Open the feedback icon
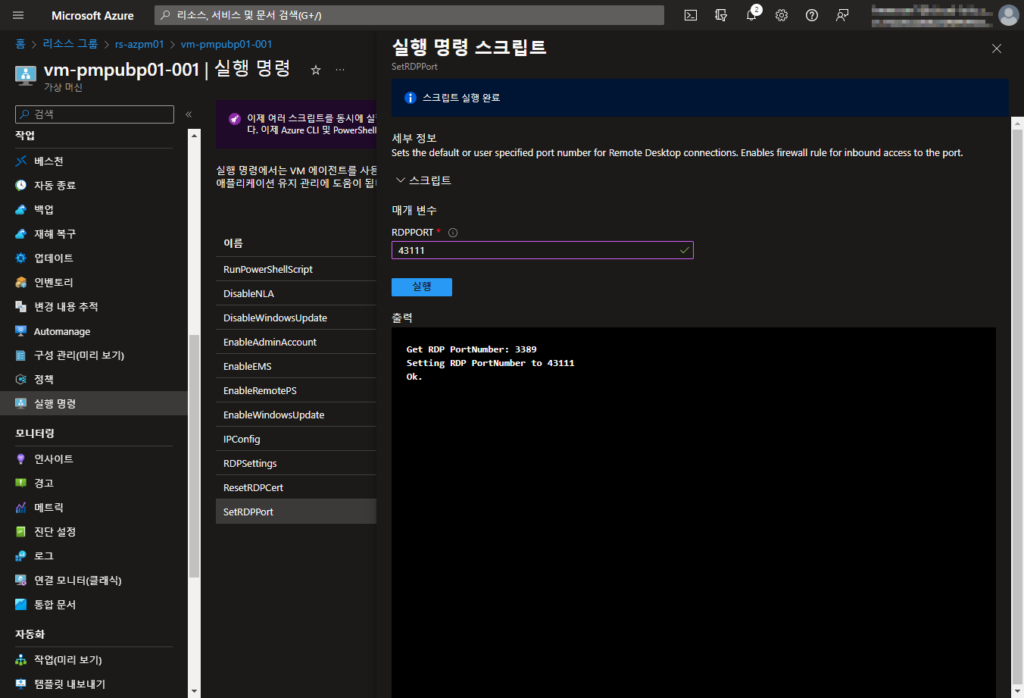Screen dimensions: 1024x698 842,15
